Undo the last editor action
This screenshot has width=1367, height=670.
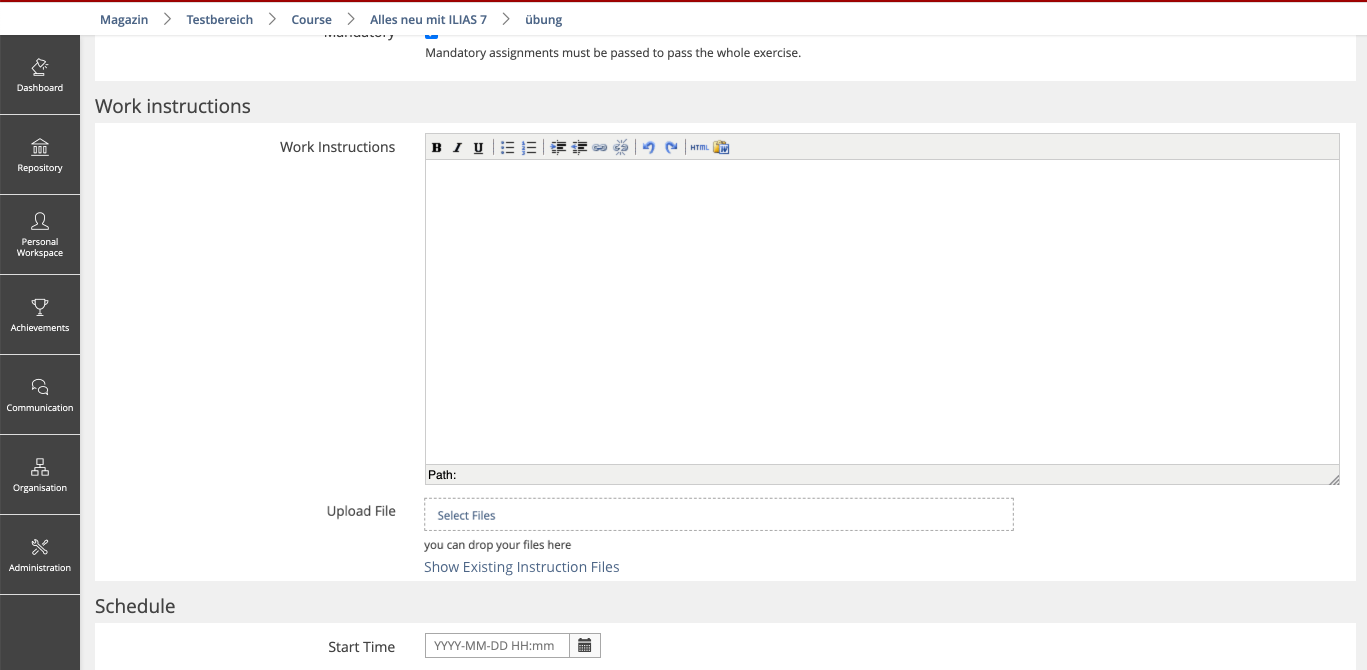(649, 148)
